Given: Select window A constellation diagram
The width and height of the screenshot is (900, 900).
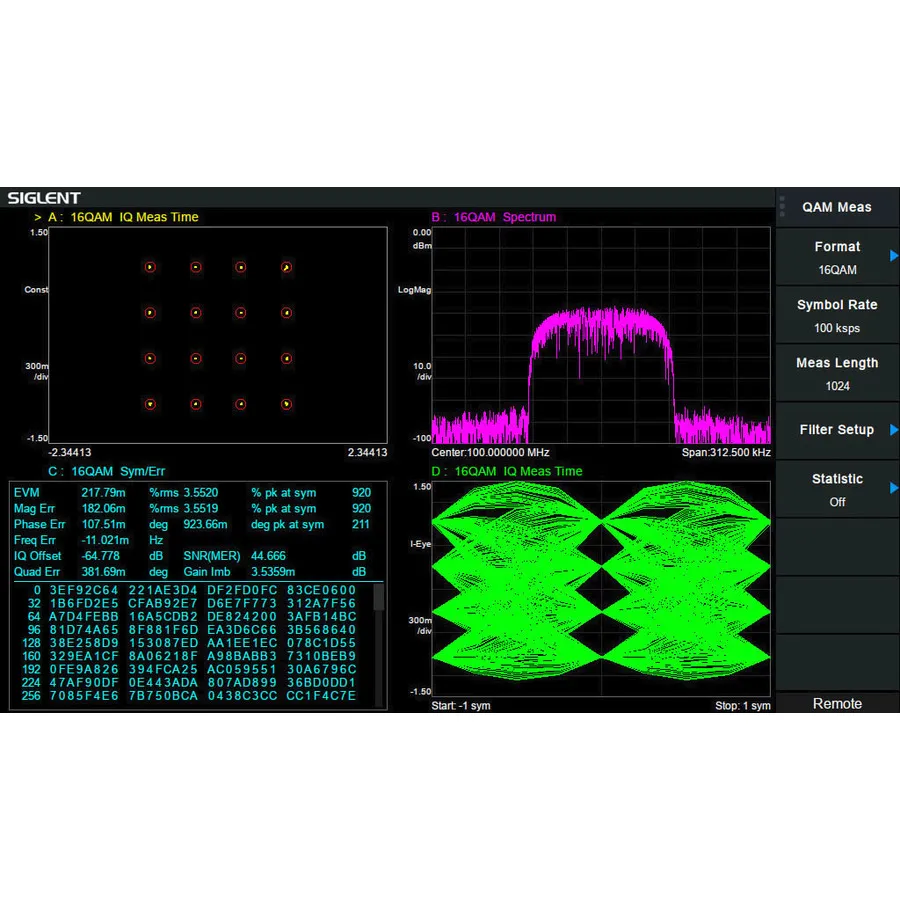Looking at the screenshot, I should [218, 335].
